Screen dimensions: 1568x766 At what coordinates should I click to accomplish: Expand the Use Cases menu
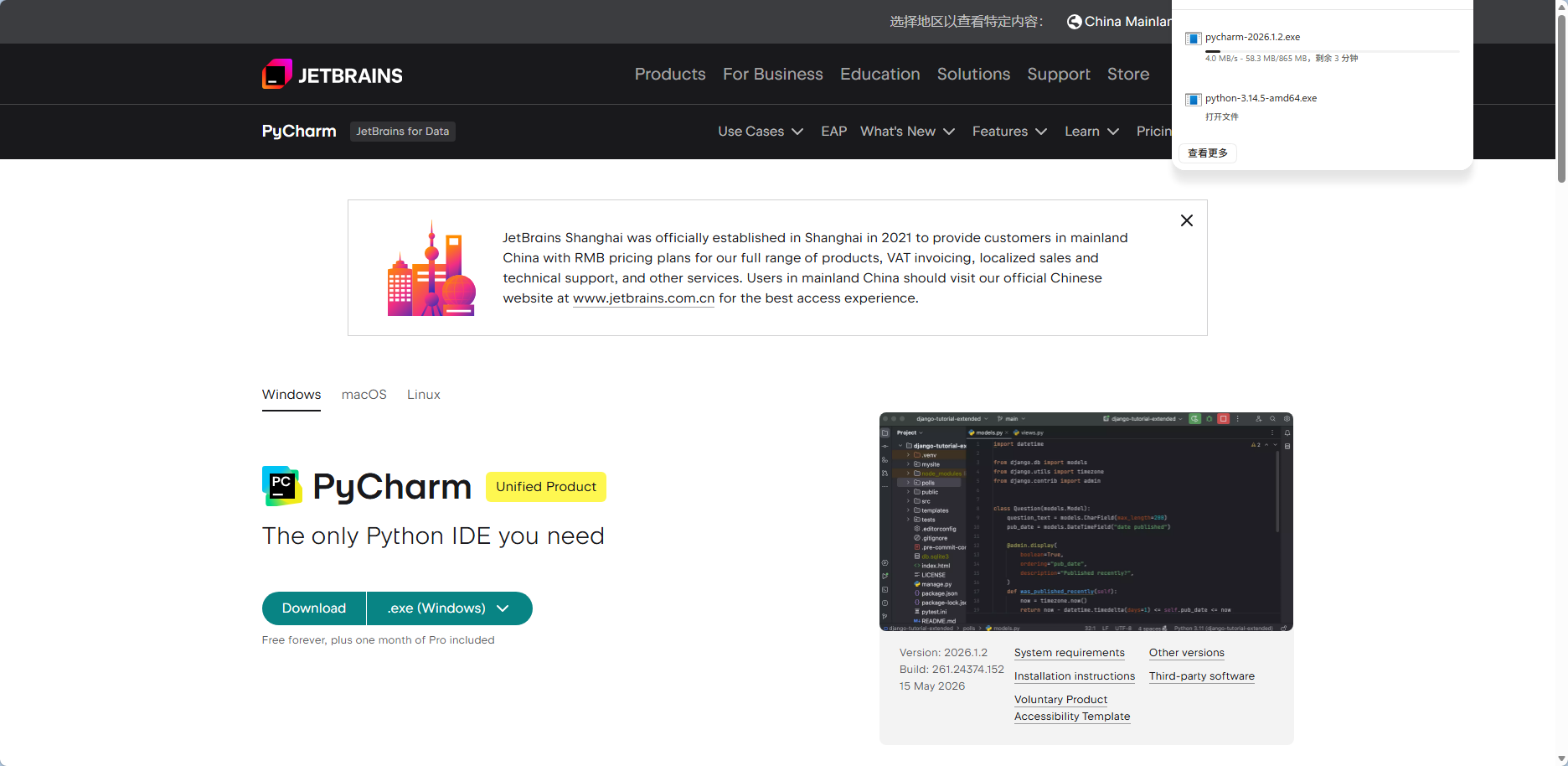click(x=761, y=132)
